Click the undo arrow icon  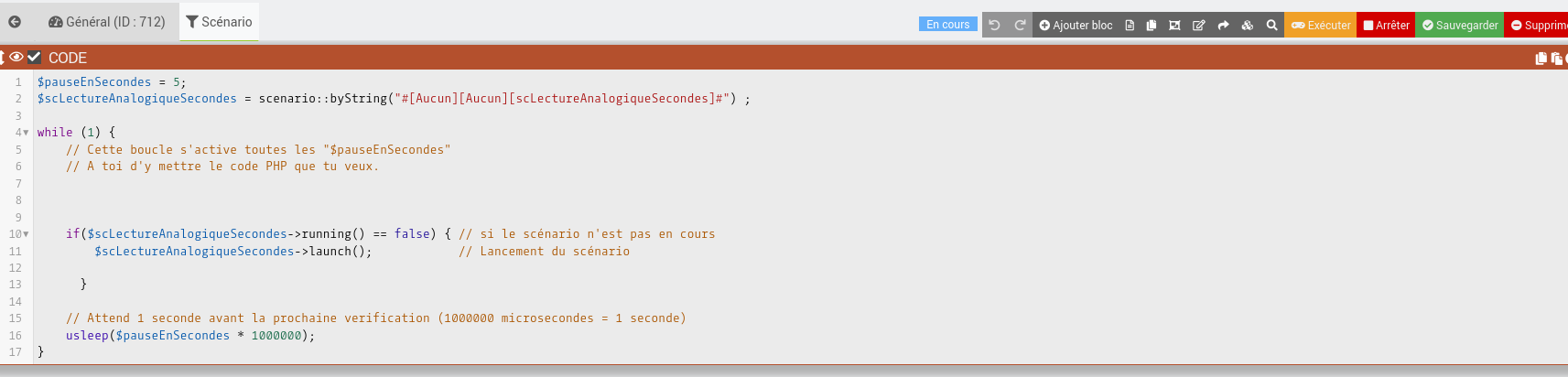coord(995,26)
